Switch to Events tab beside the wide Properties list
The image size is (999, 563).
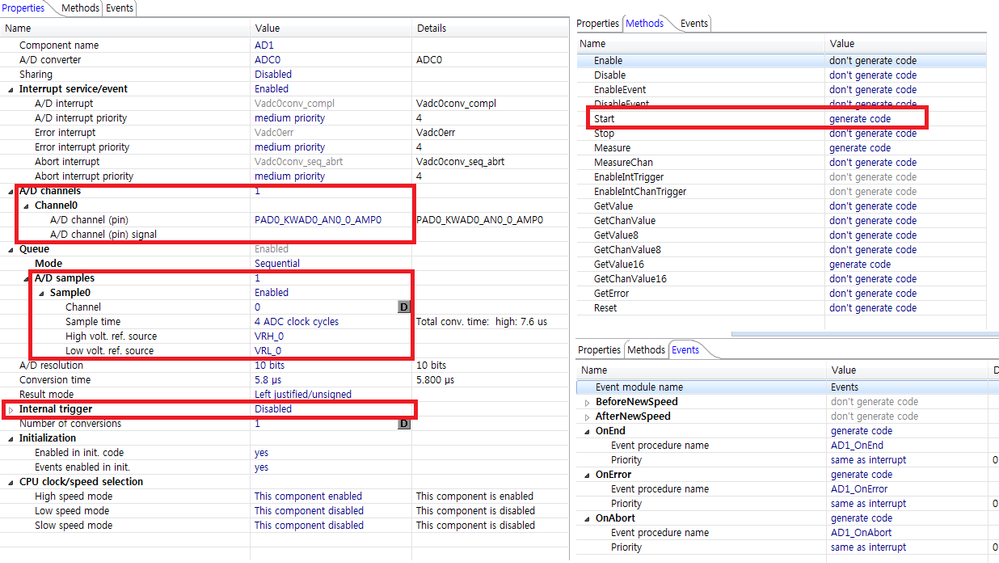point(120,8)
